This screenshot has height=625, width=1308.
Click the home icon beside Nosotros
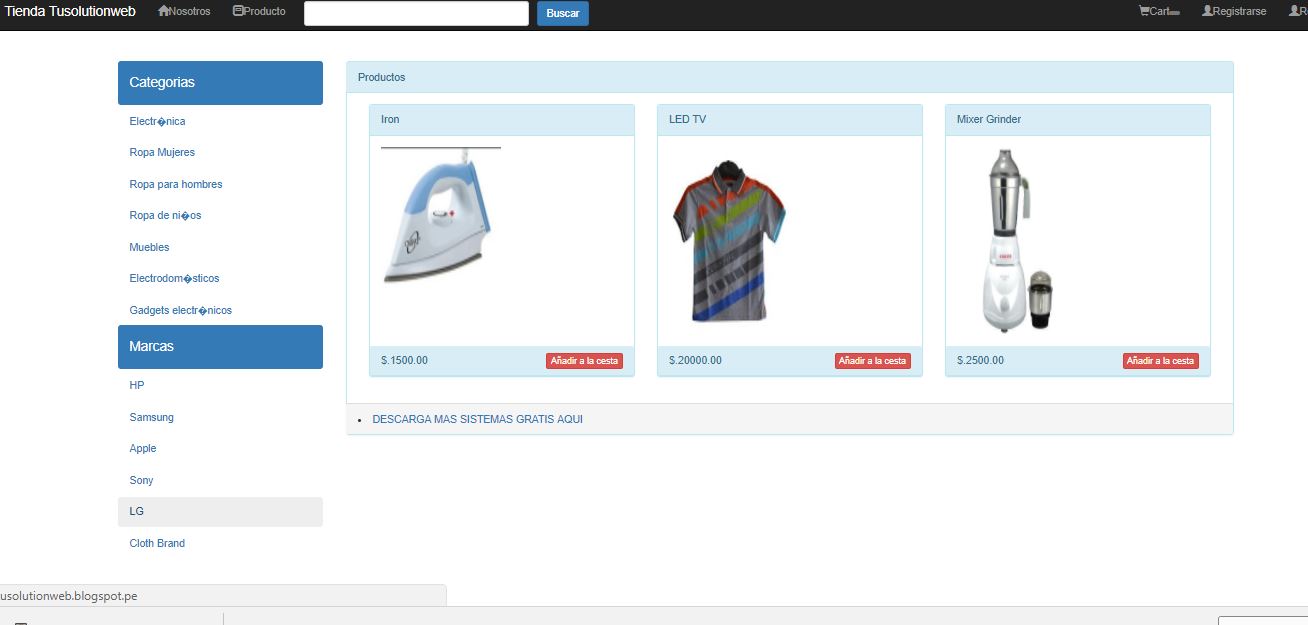(x=161, y=11)
